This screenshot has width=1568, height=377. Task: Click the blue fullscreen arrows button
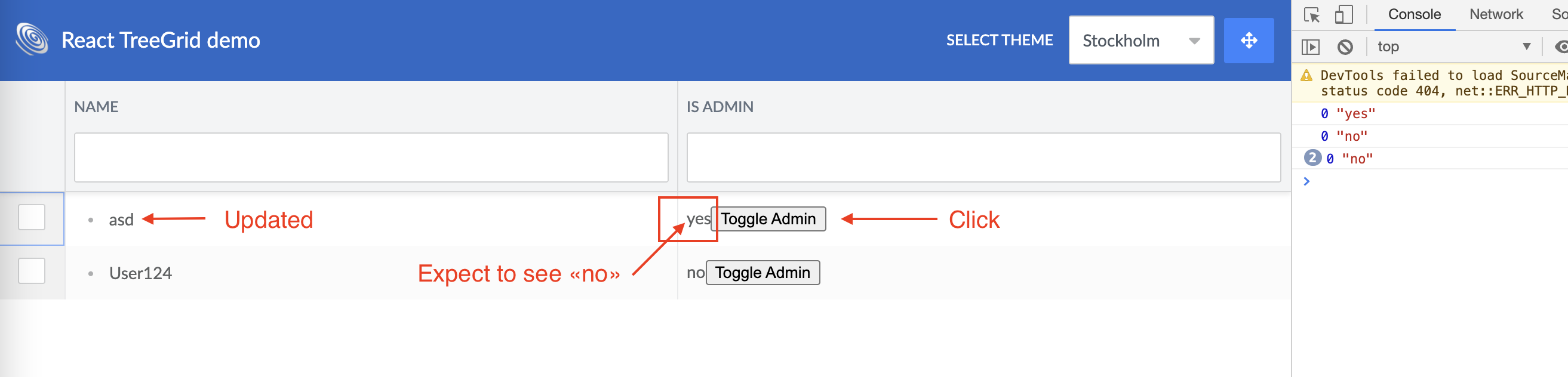(x=1249, y=41)
